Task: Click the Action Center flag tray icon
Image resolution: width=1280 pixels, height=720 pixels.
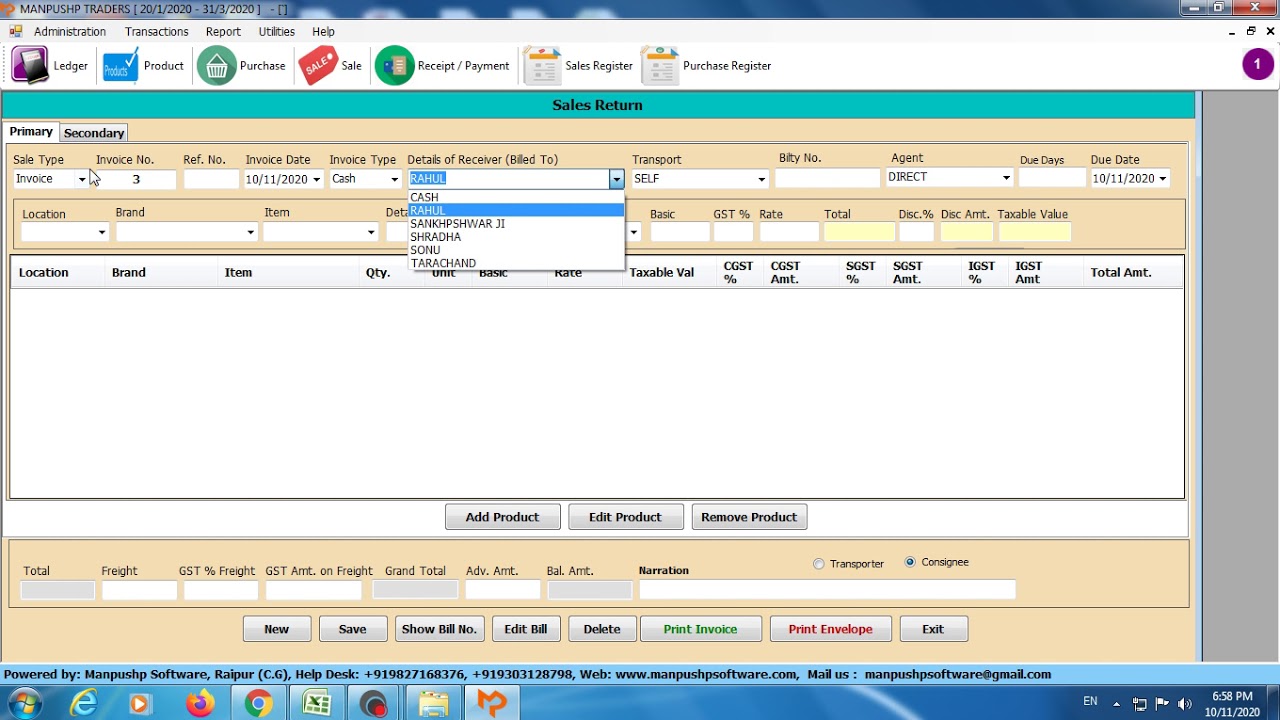Action: (1162, 704)
